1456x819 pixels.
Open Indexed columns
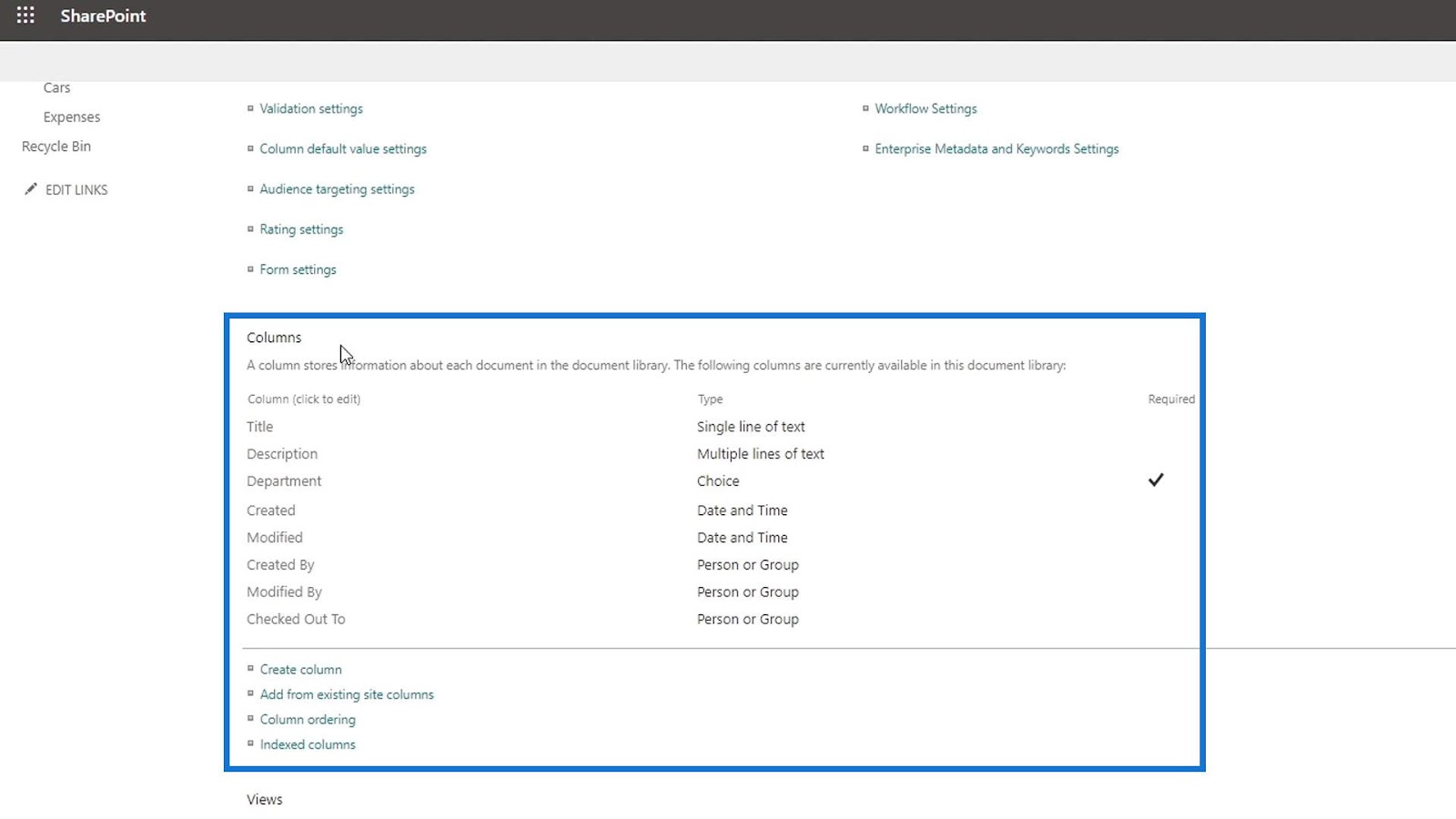[x=308, y=744]
